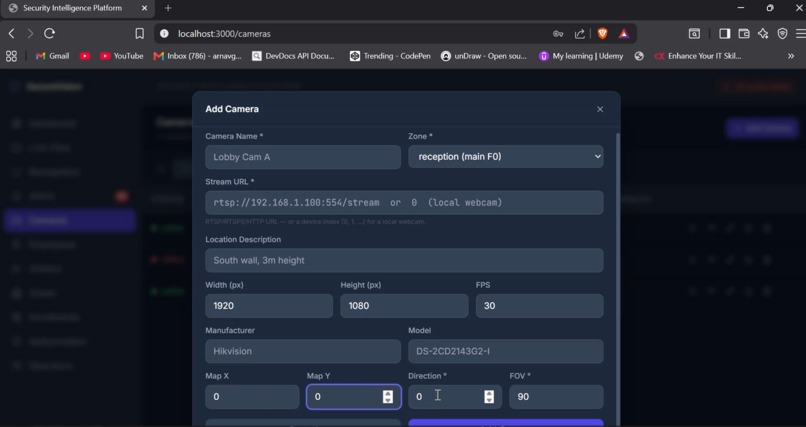Image resolution: width=806 pixels, height=427 pixels.
Task: Open Trending - CodePen bookmark
Action: [390, 56]
